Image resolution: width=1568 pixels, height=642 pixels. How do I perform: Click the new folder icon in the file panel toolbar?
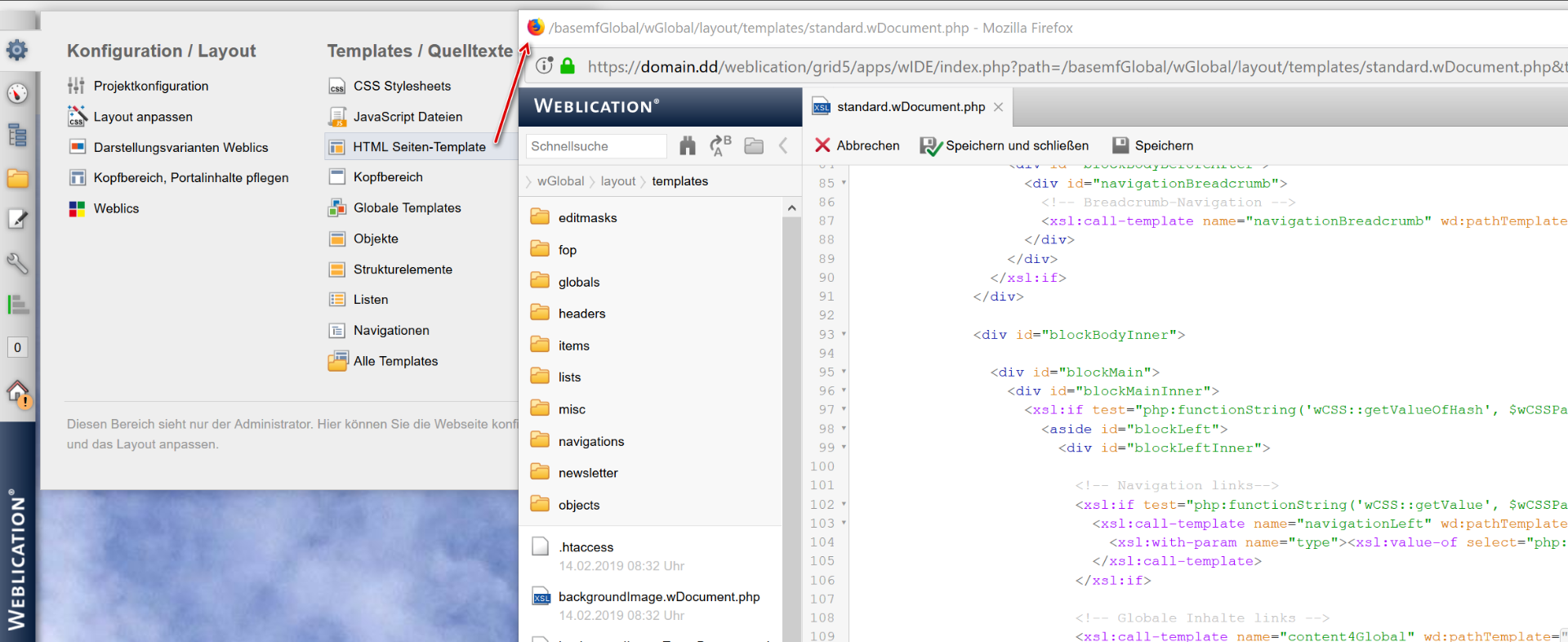(754, 146)
